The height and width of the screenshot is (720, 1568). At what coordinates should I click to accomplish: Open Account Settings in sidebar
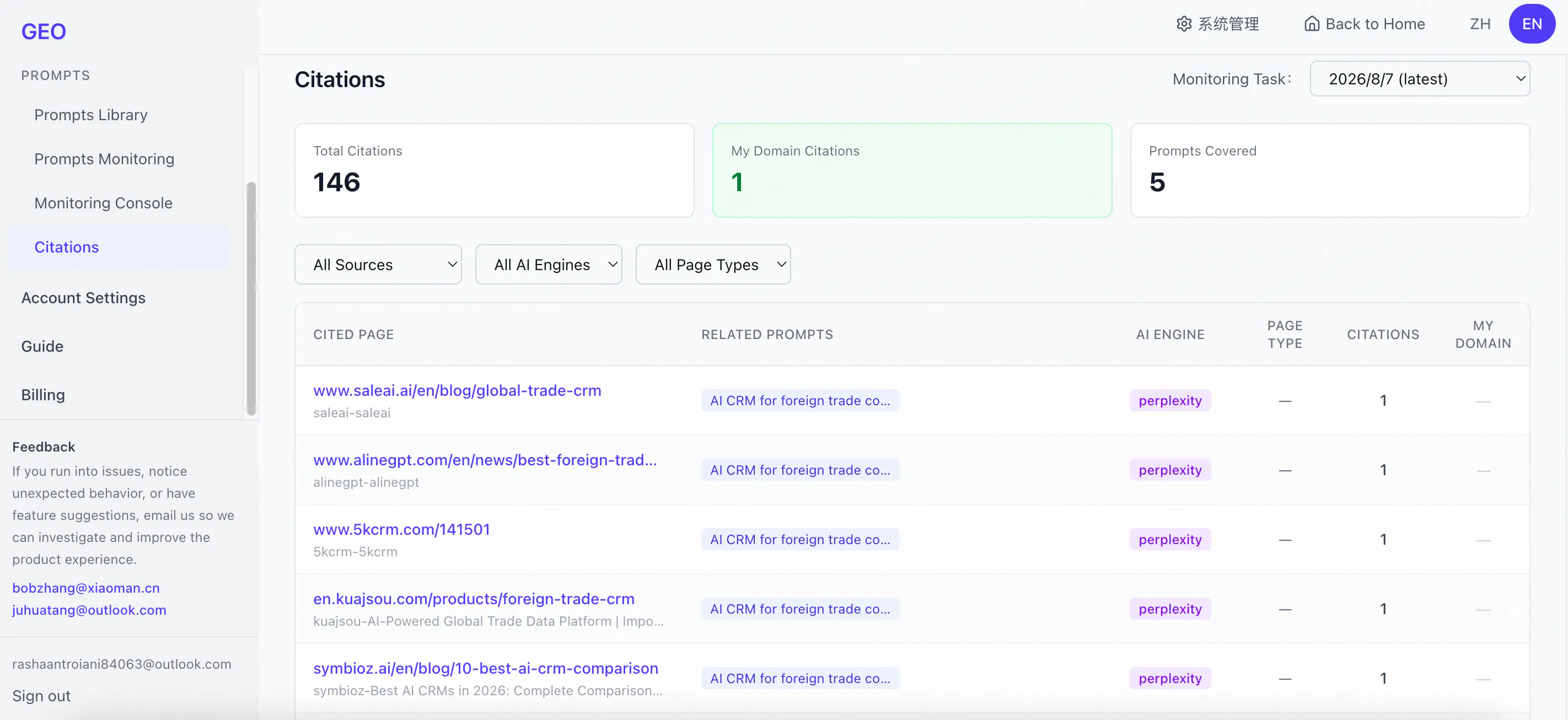pyautogui.click(x=83, y=298)
